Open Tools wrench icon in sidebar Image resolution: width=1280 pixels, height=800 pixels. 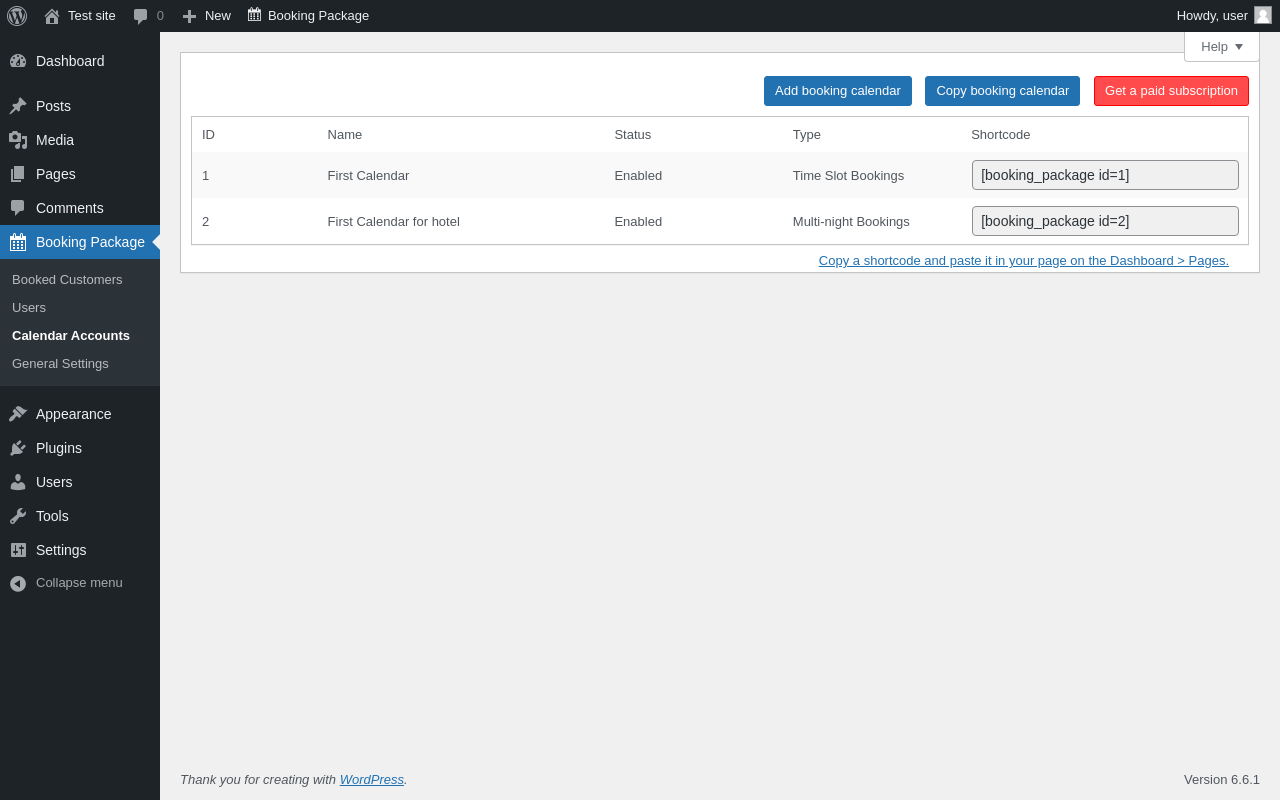pos(18,516)
